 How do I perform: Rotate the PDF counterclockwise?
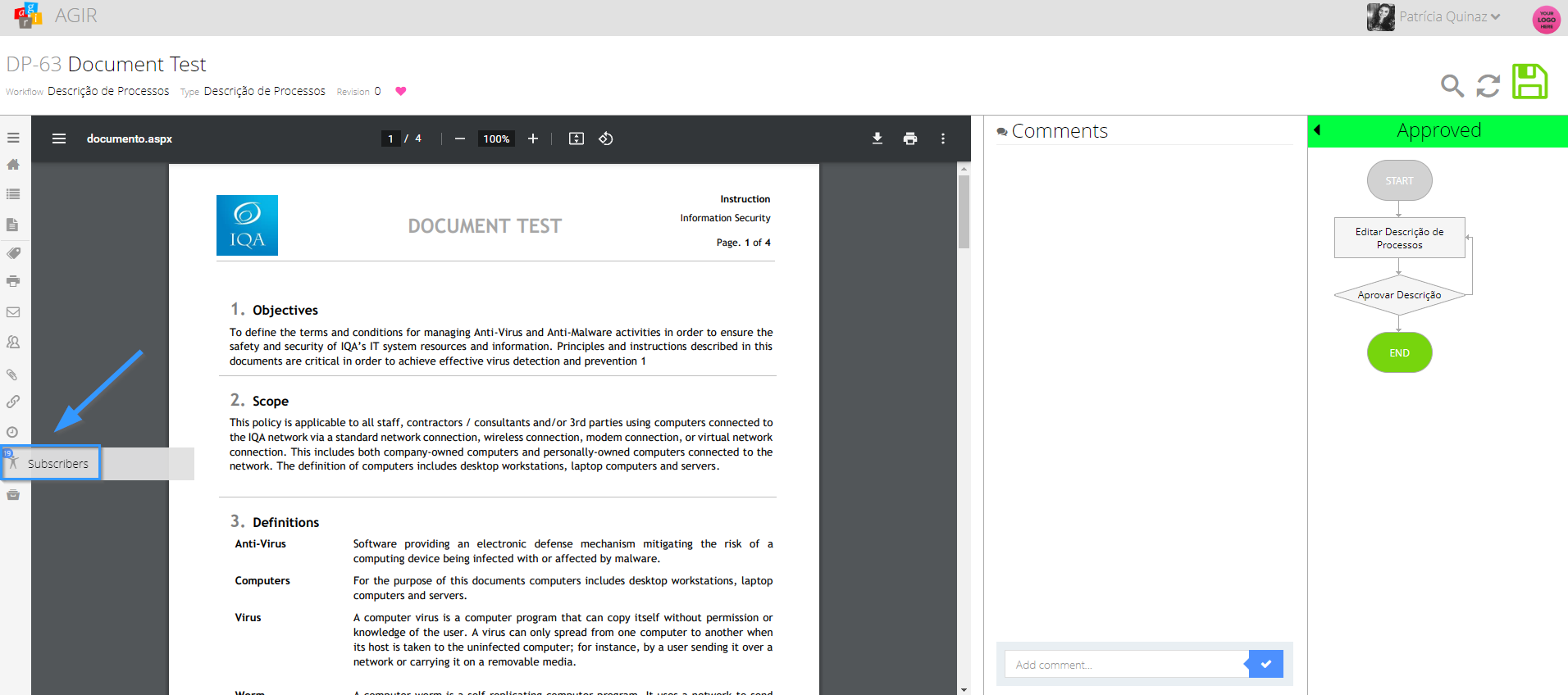point(606,139)
